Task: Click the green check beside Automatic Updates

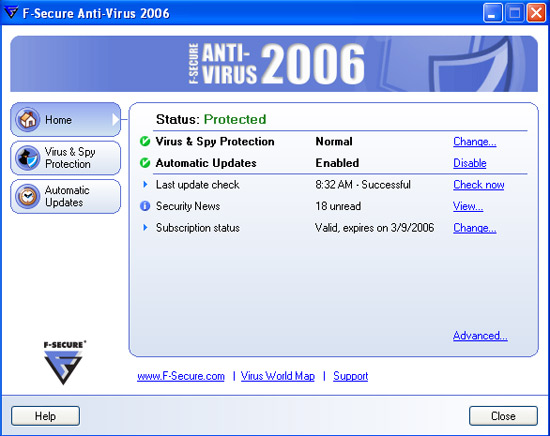Action: [145, 163]
